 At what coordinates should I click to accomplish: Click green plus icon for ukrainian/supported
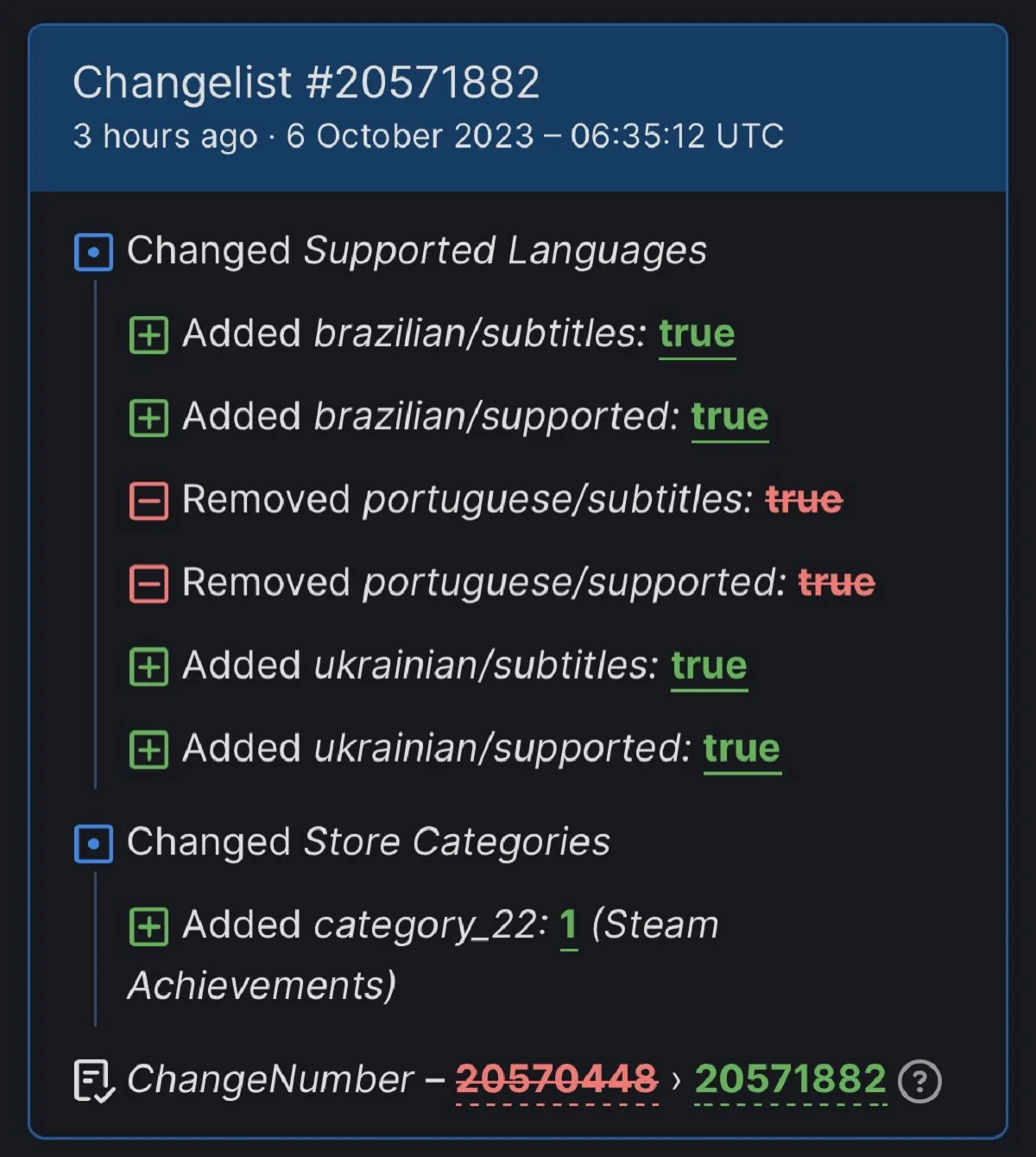coord(148,749)
